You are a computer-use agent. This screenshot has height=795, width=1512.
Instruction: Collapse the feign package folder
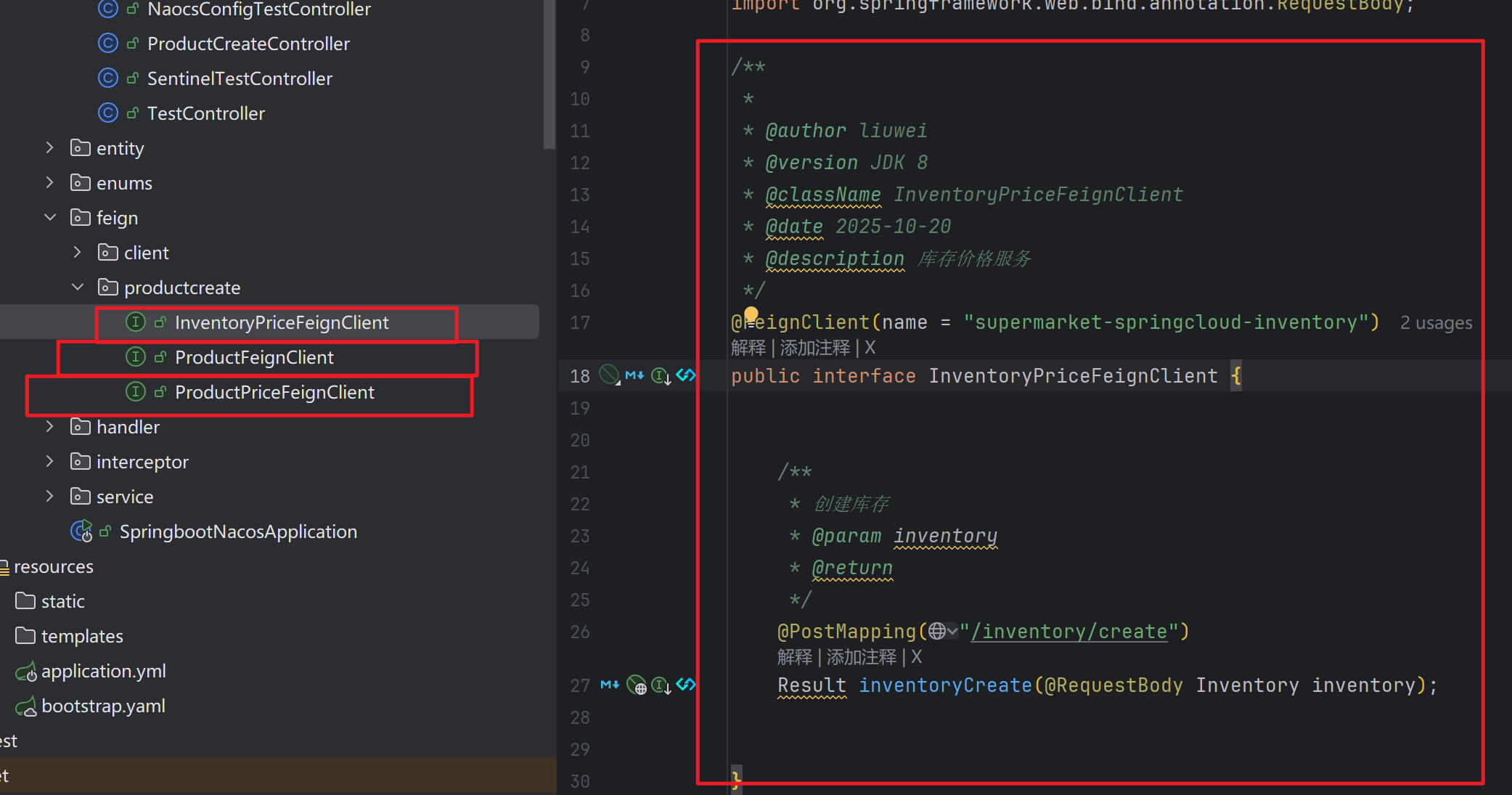(49, 218)
